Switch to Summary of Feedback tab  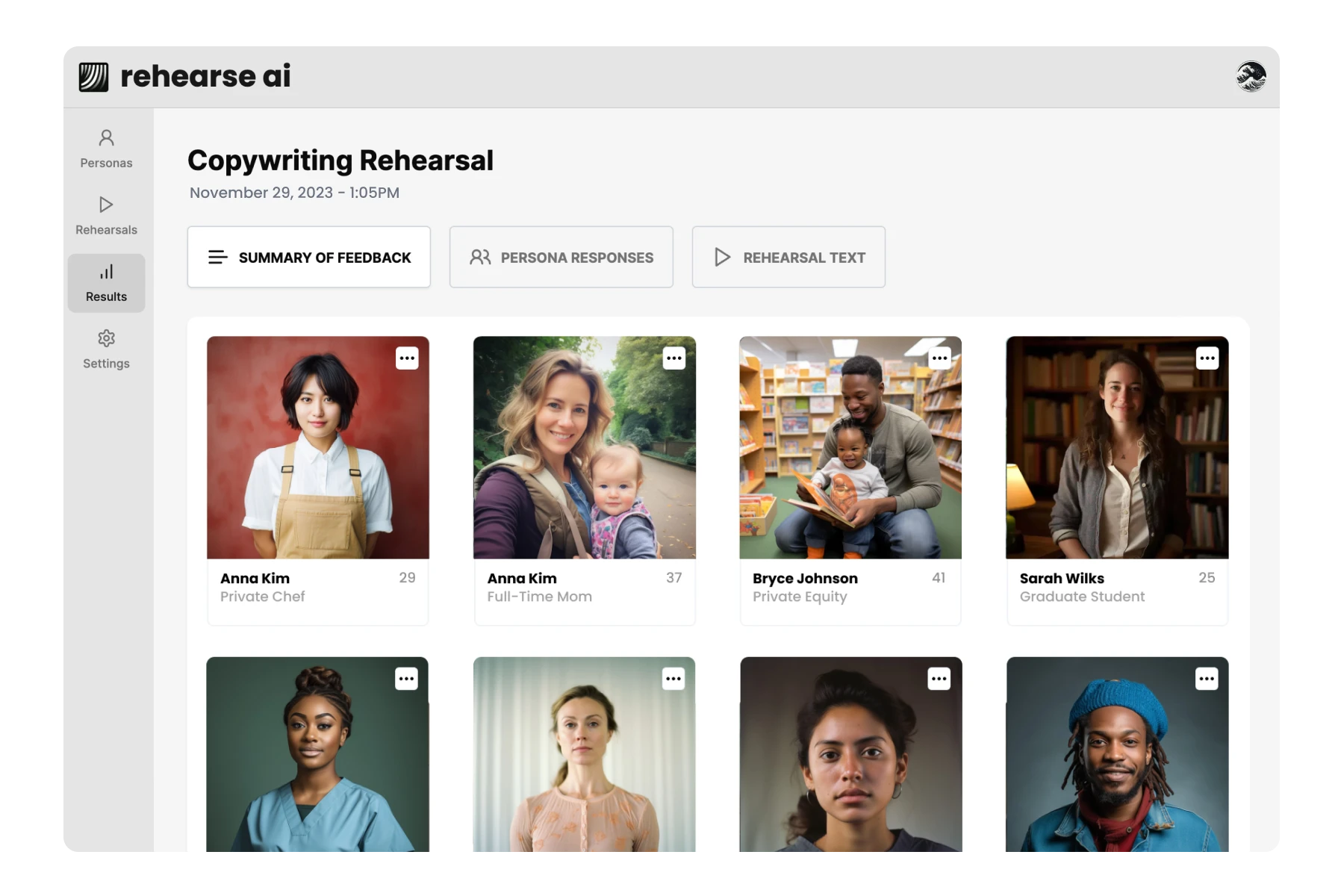[309, 258]
